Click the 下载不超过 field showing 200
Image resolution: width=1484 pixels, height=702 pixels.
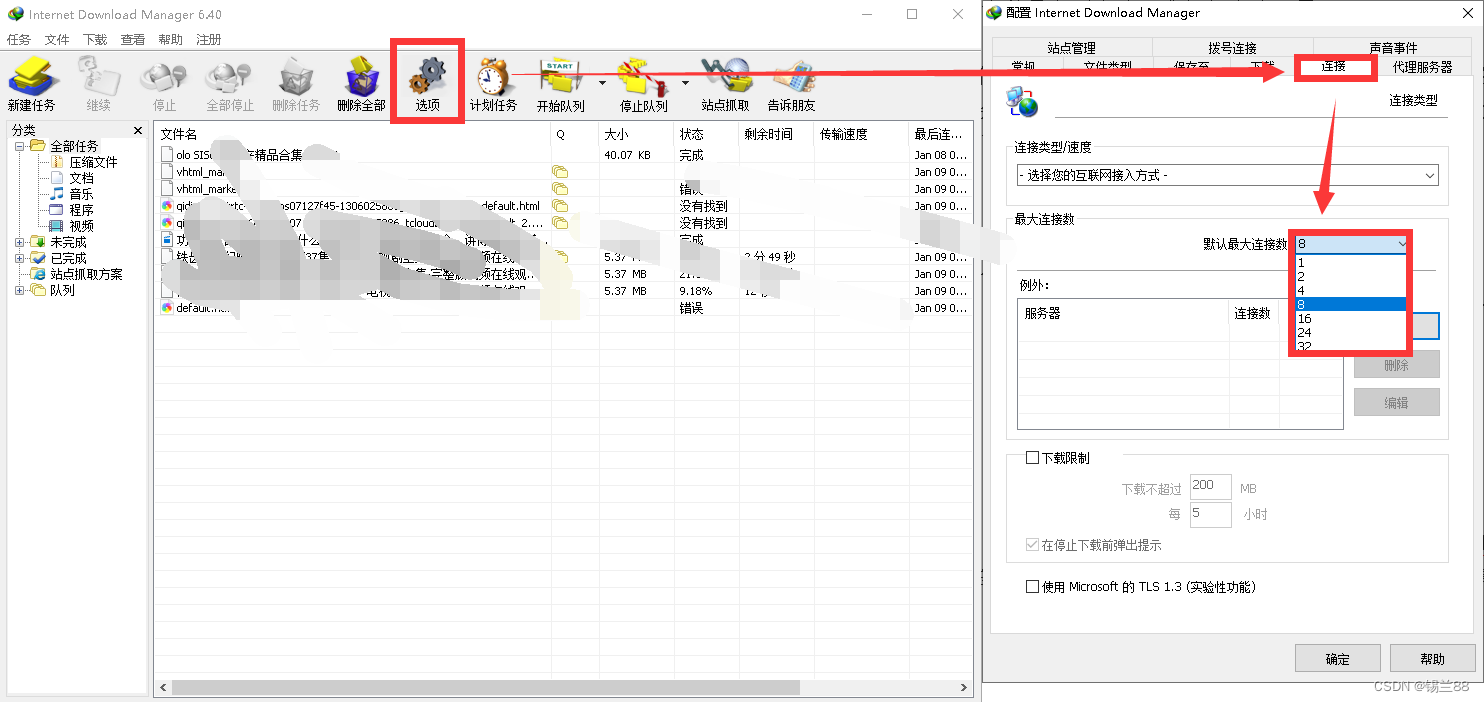coord(1210,487)
